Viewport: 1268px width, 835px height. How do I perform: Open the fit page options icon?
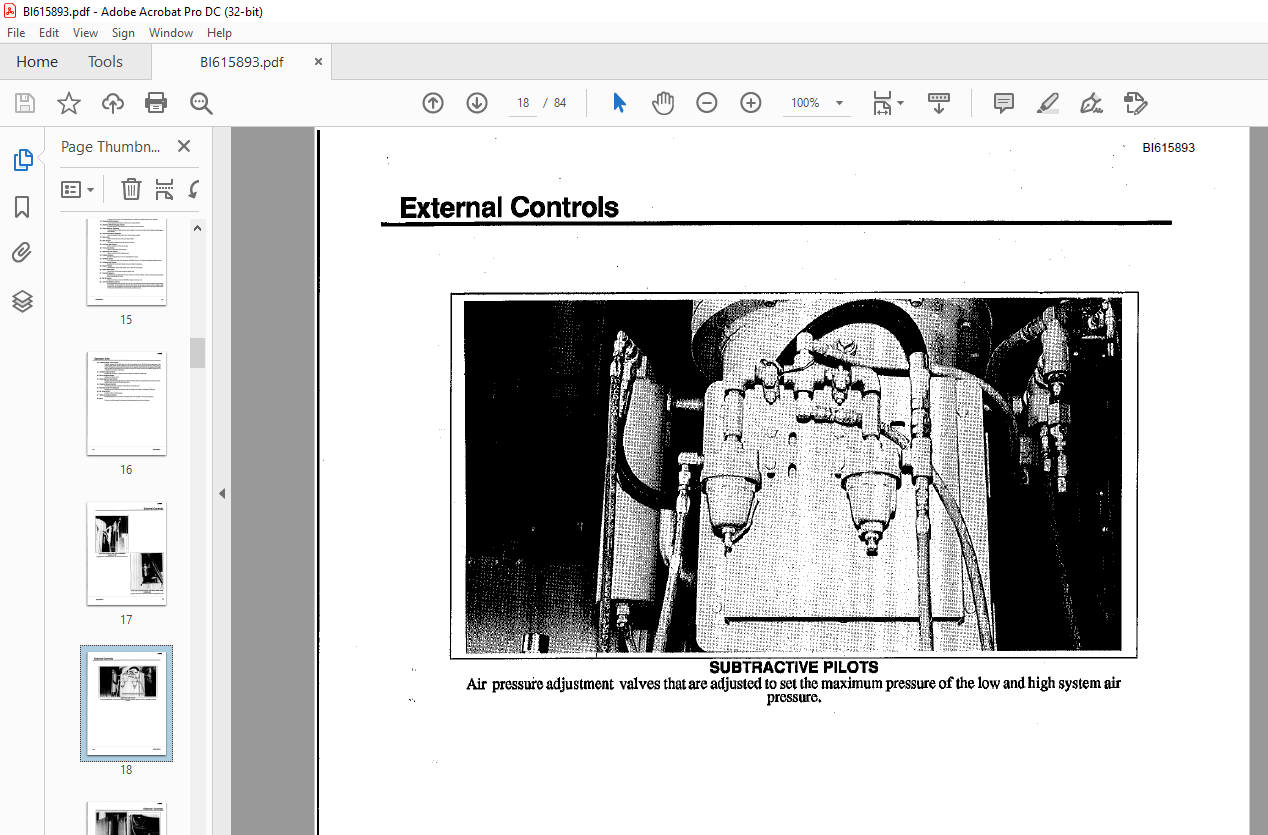pos(887,103)
